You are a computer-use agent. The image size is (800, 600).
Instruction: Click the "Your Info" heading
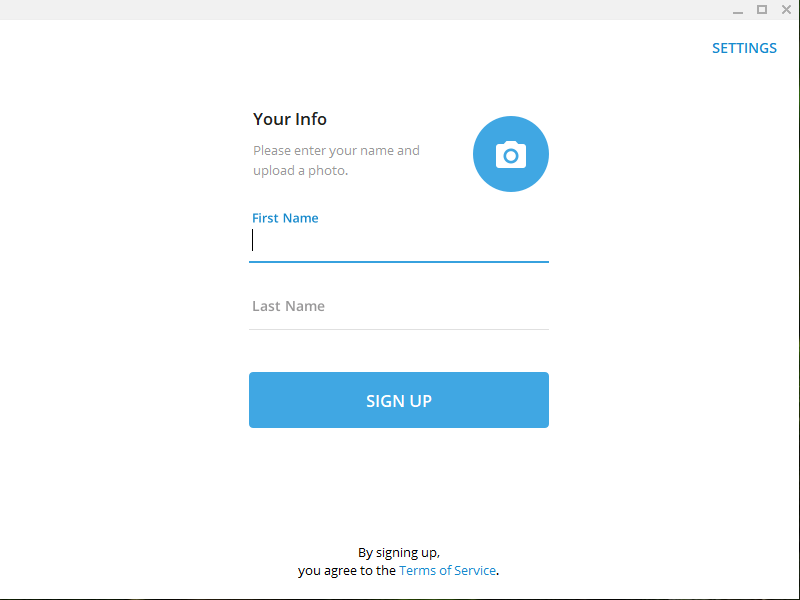[x=290, y=119]
